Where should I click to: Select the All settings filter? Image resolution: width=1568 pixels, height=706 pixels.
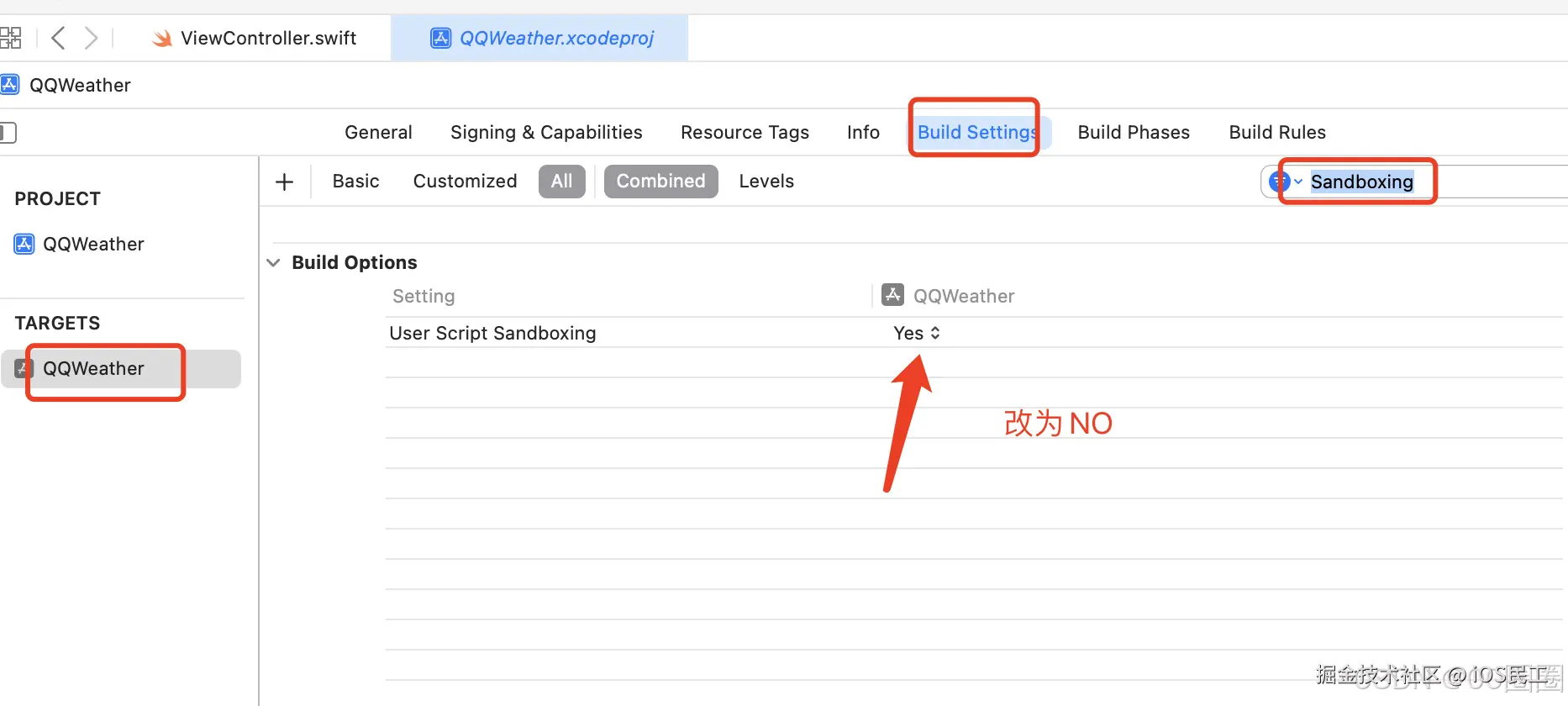coord(561,182)
